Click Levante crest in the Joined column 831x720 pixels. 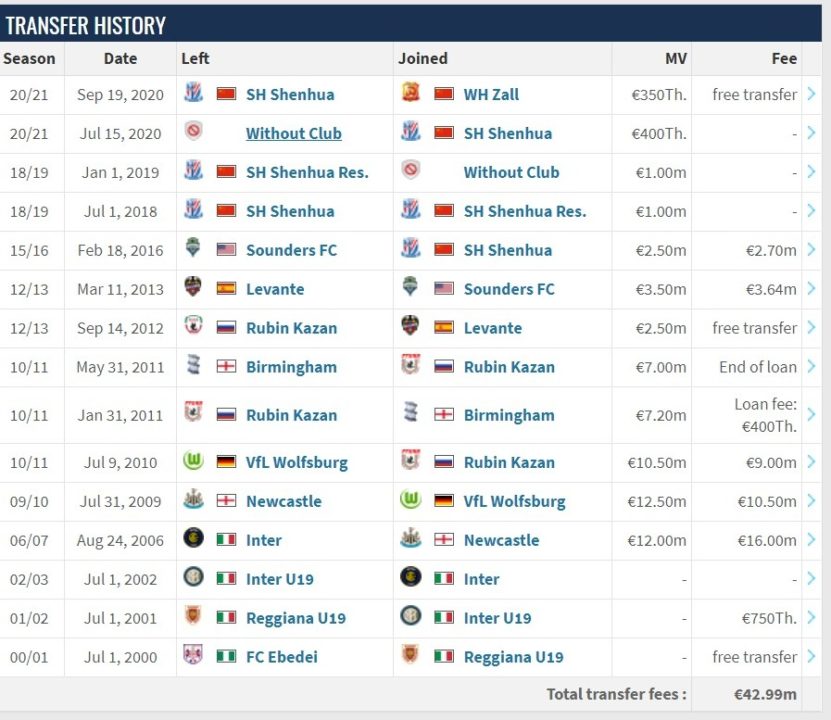tap(411, 328)
